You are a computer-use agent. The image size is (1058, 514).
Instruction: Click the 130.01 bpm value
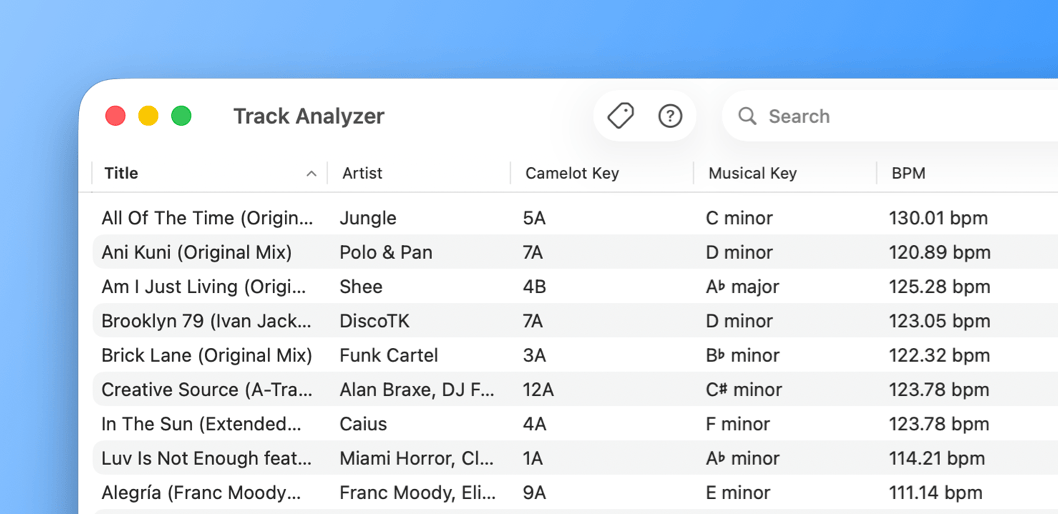pos(938,218)
